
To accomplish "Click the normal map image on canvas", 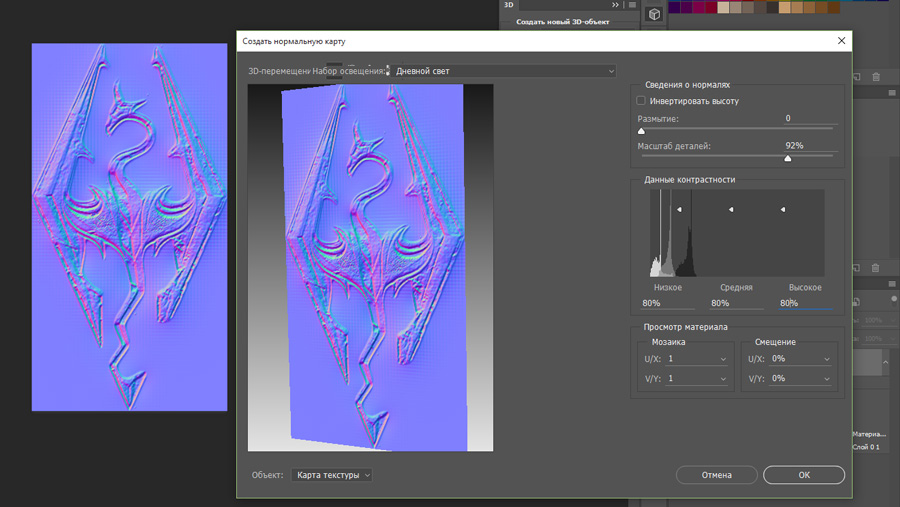I will tap(129, 227).
